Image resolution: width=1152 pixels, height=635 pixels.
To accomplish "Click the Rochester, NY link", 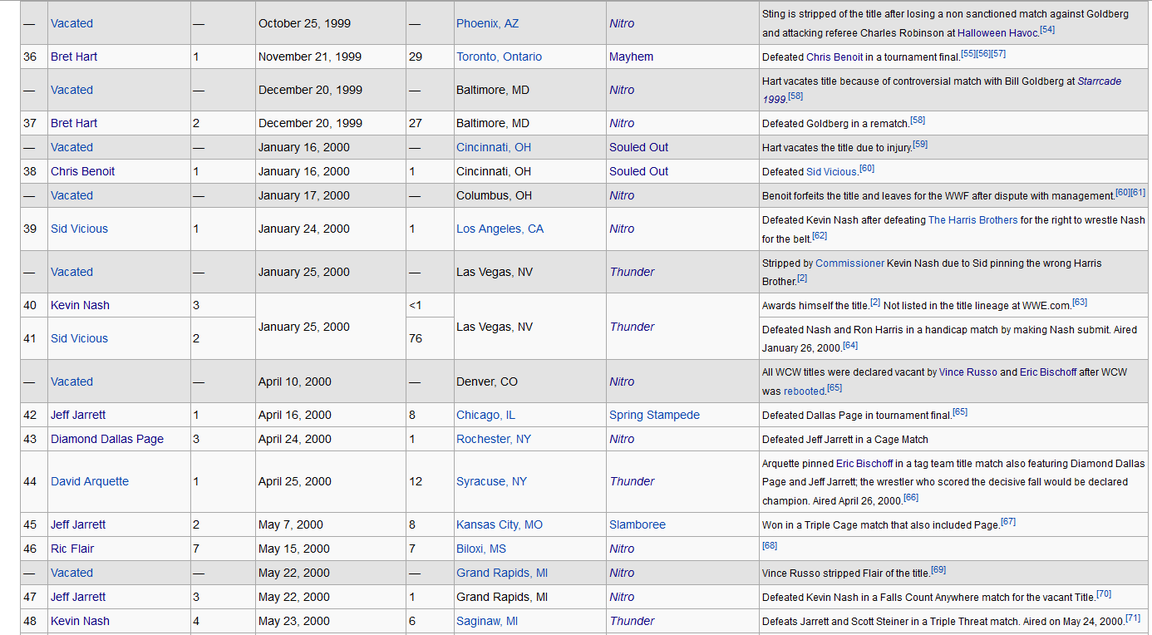I will (493, 440).
